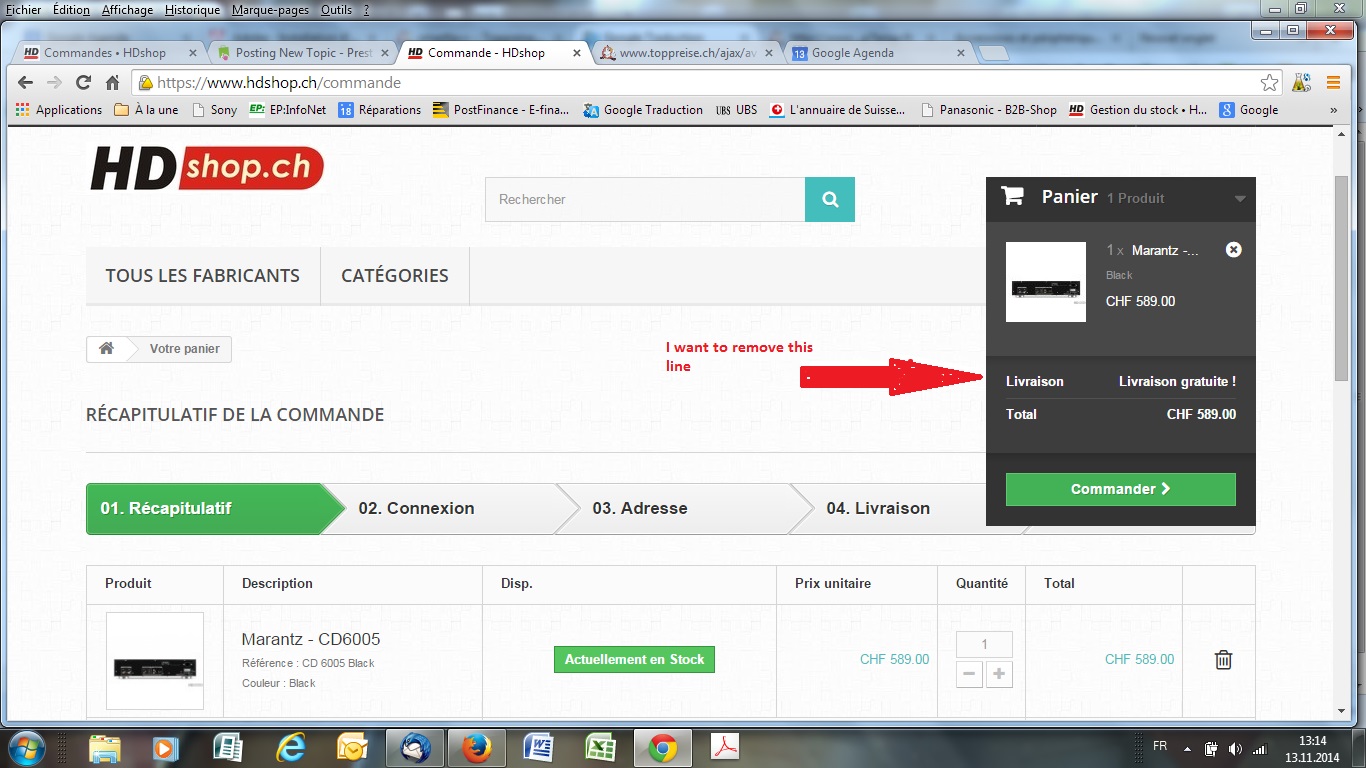The width and height of the screenshot is (1366, 768).
Task: Open the Marque-pages menu
Action: point(270,9)
